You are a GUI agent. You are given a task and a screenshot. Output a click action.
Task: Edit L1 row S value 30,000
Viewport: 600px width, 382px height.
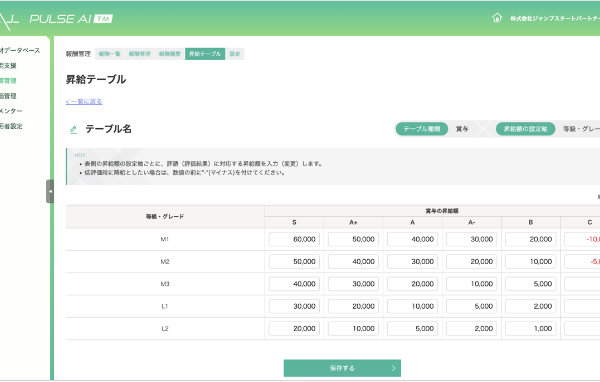[294, 306]
